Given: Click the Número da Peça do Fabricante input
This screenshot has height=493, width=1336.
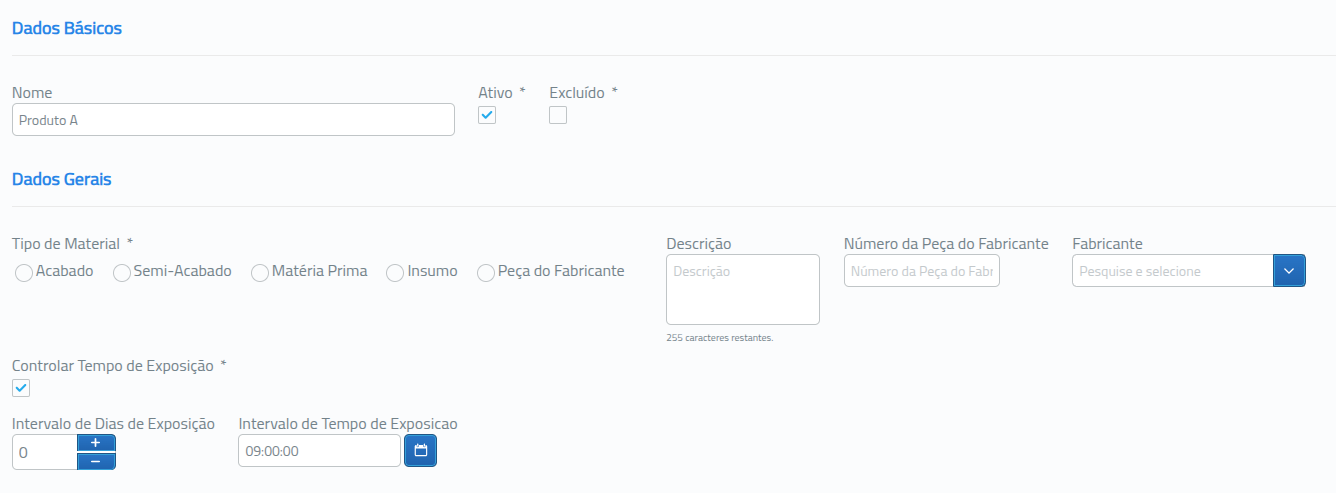Looking at the screenshot, I should coord(921,271).
